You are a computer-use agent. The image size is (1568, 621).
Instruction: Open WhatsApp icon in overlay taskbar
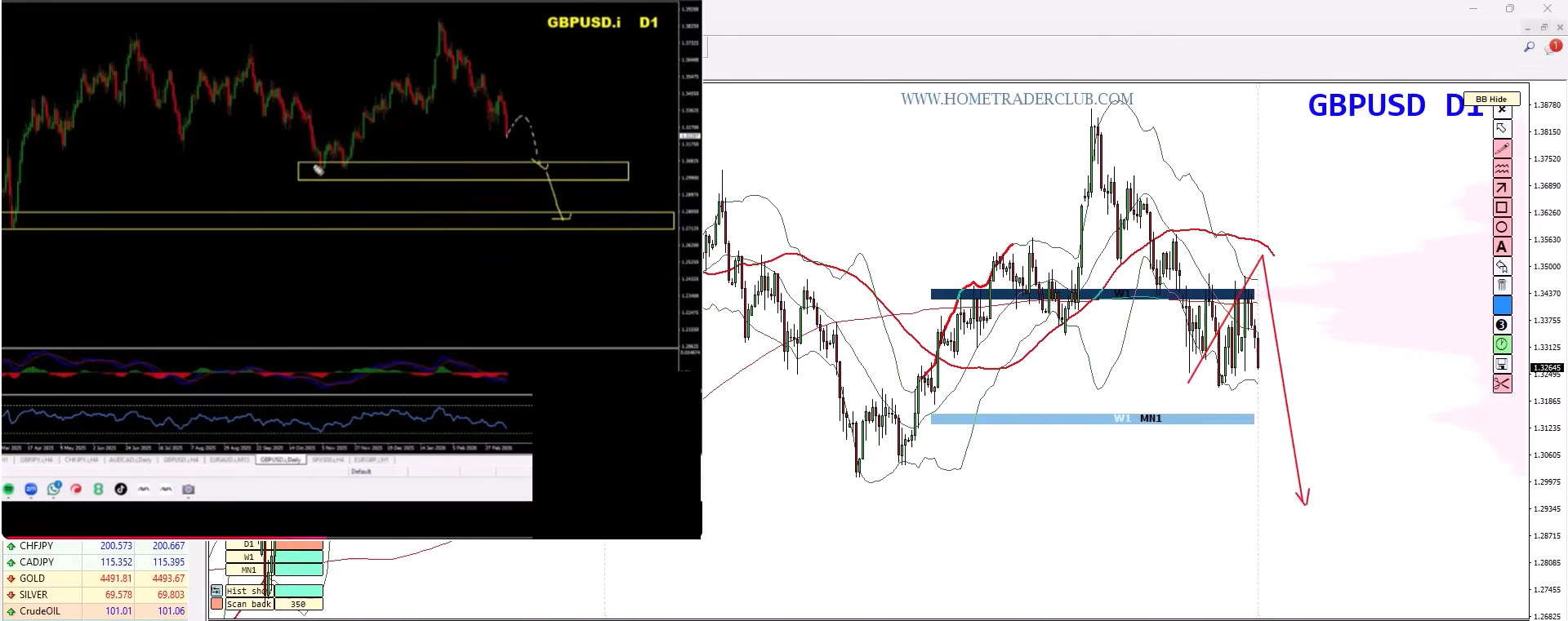[54, 489]
